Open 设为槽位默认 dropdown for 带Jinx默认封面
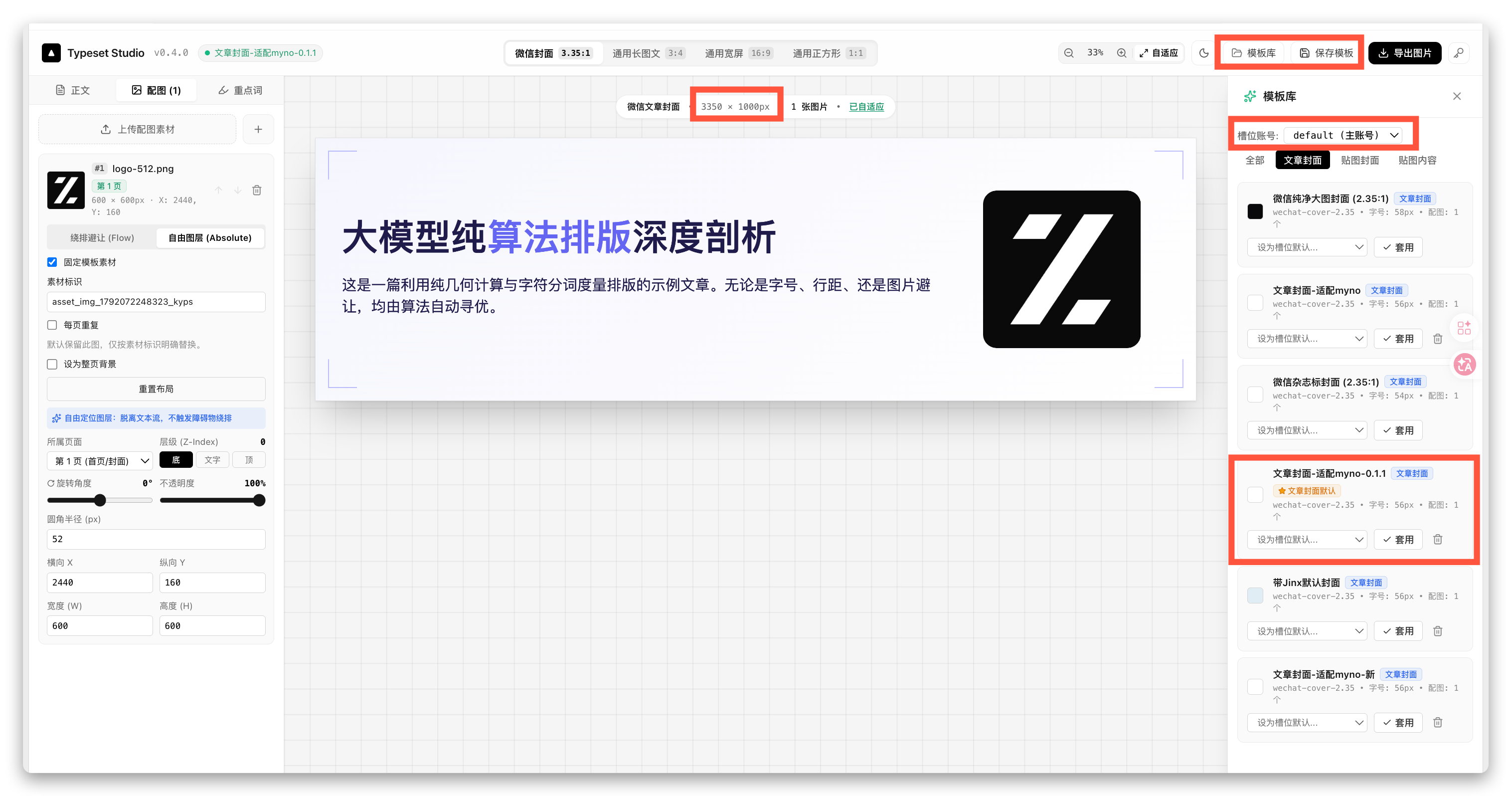The width and height of the screenshot is (1512, 796). click(x=1307, y=631)
